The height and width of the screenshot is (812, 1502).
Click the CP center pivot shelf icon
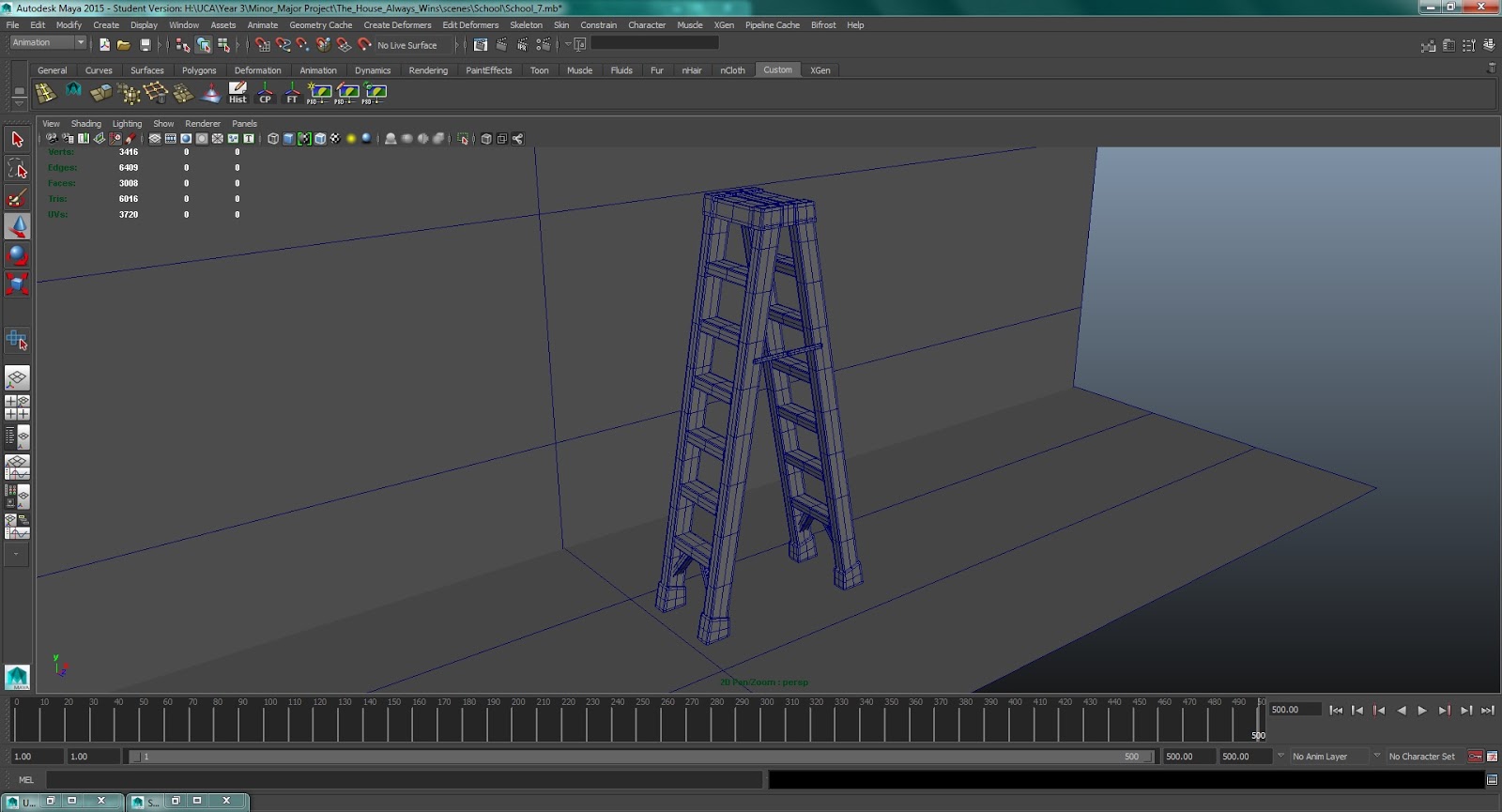265,92
